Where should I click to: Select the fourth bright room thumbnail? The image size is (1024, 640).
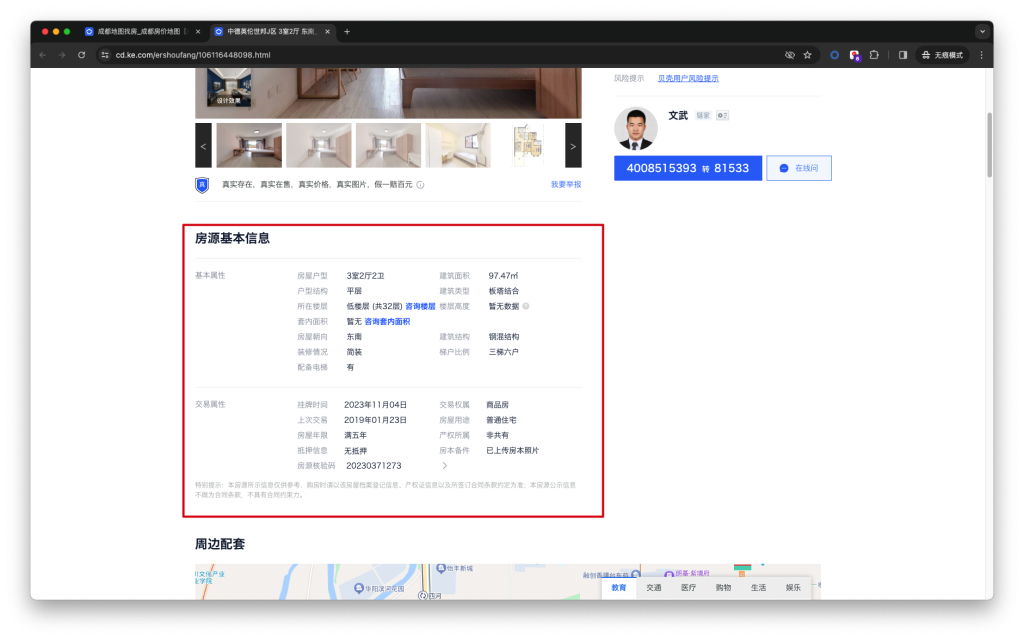(x=458, y=146)
